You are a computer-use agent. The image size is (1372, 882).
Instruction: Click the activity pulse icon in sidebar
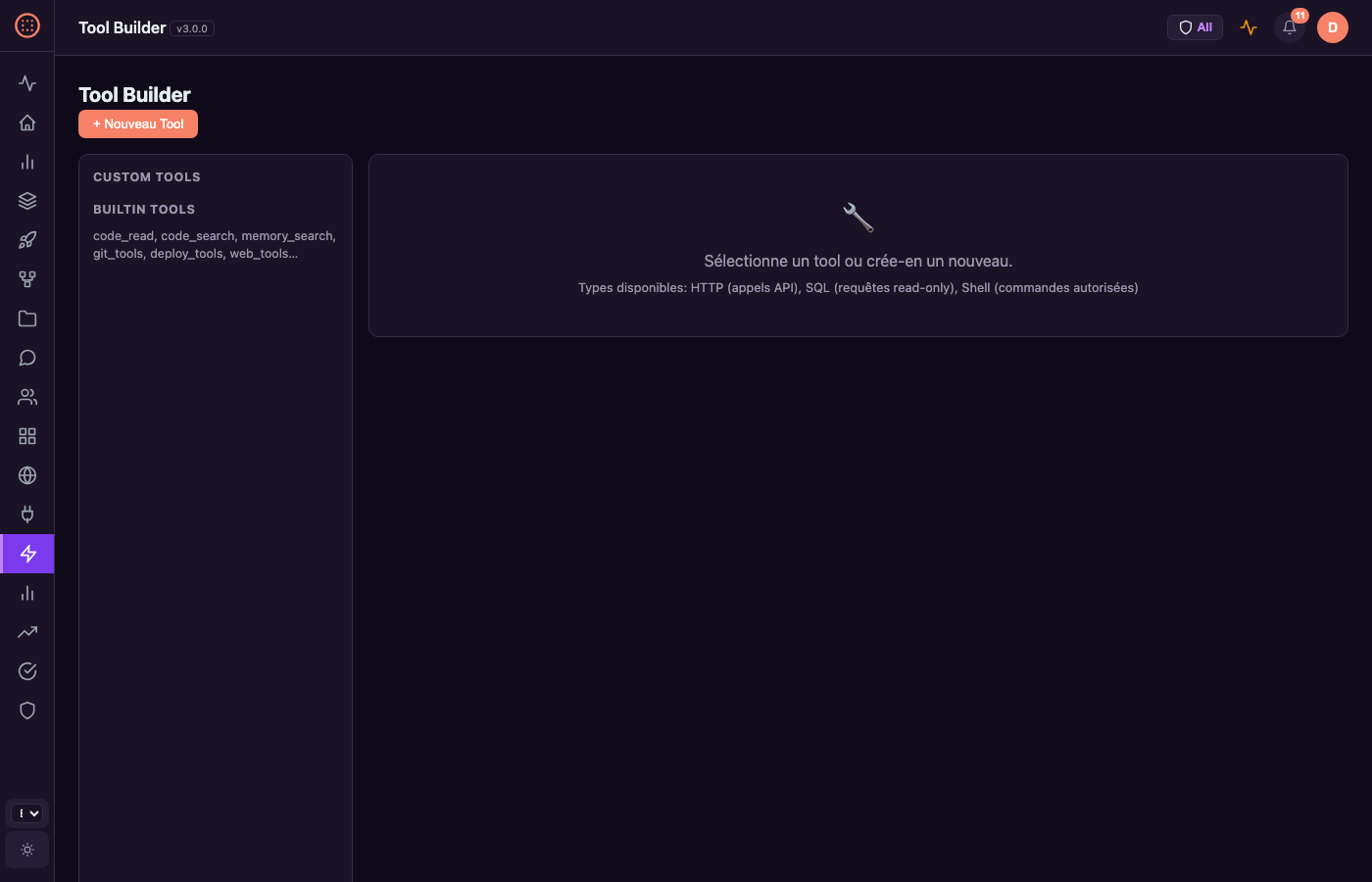click(27, 83)
